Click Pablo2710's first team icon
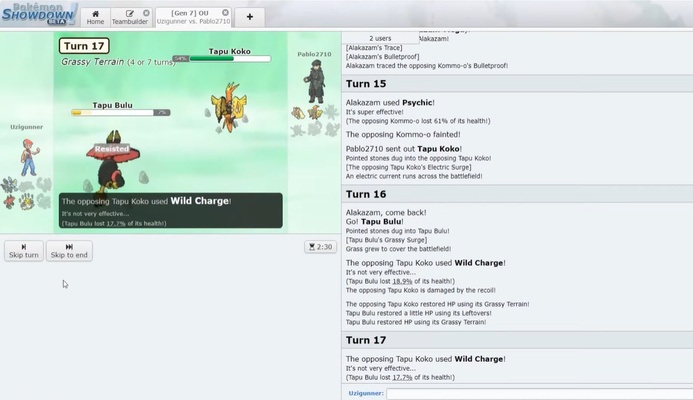This screenshot has height=400, width=693. [298, 113]
